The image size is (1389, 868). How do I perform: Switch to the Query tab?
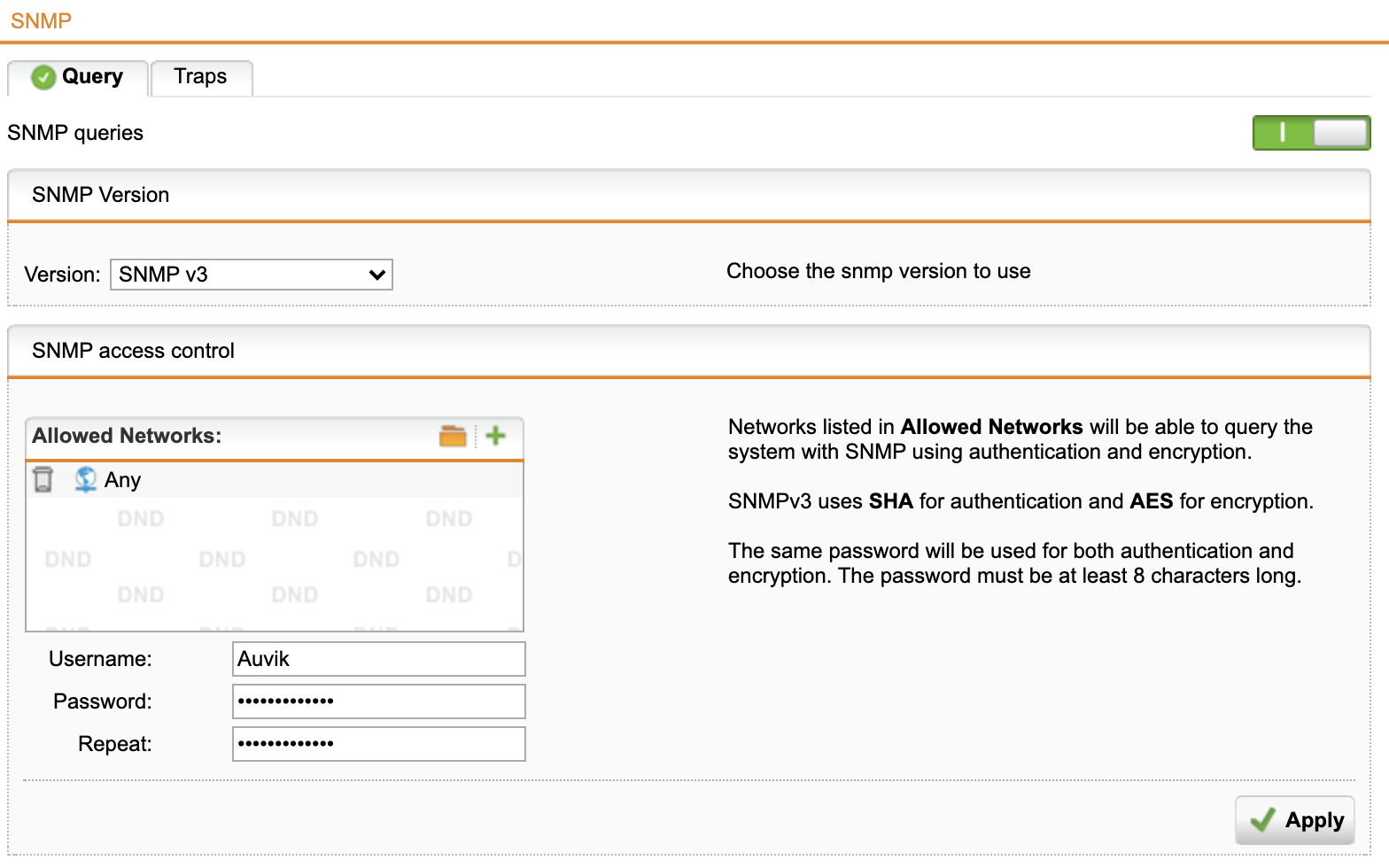coord(78,77)
